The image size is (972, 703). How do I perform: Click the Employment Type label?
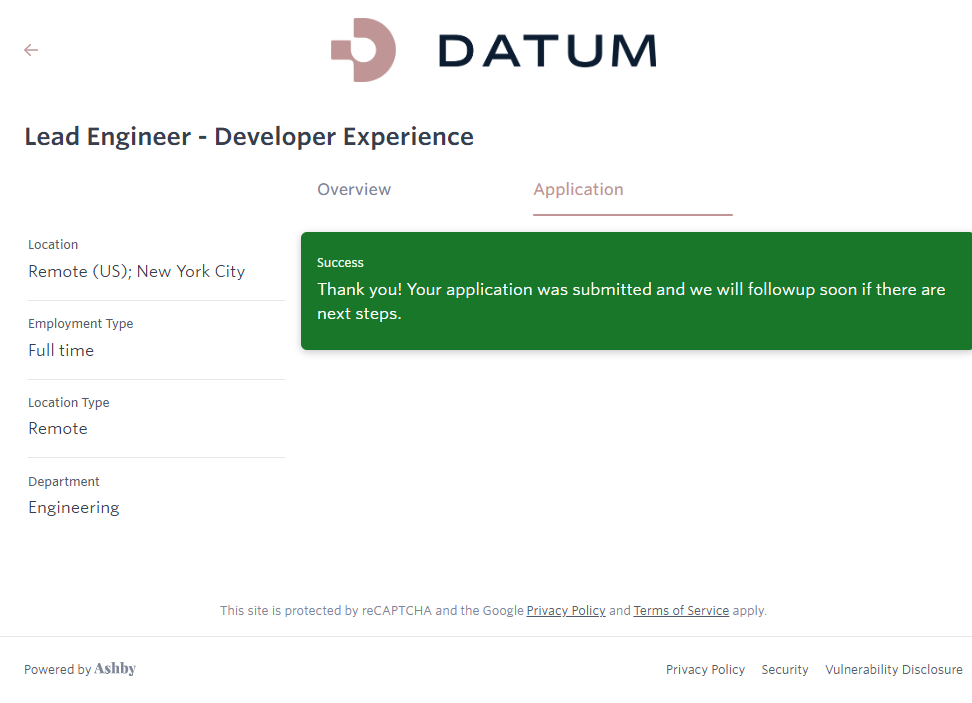click(x=80, y=324)
